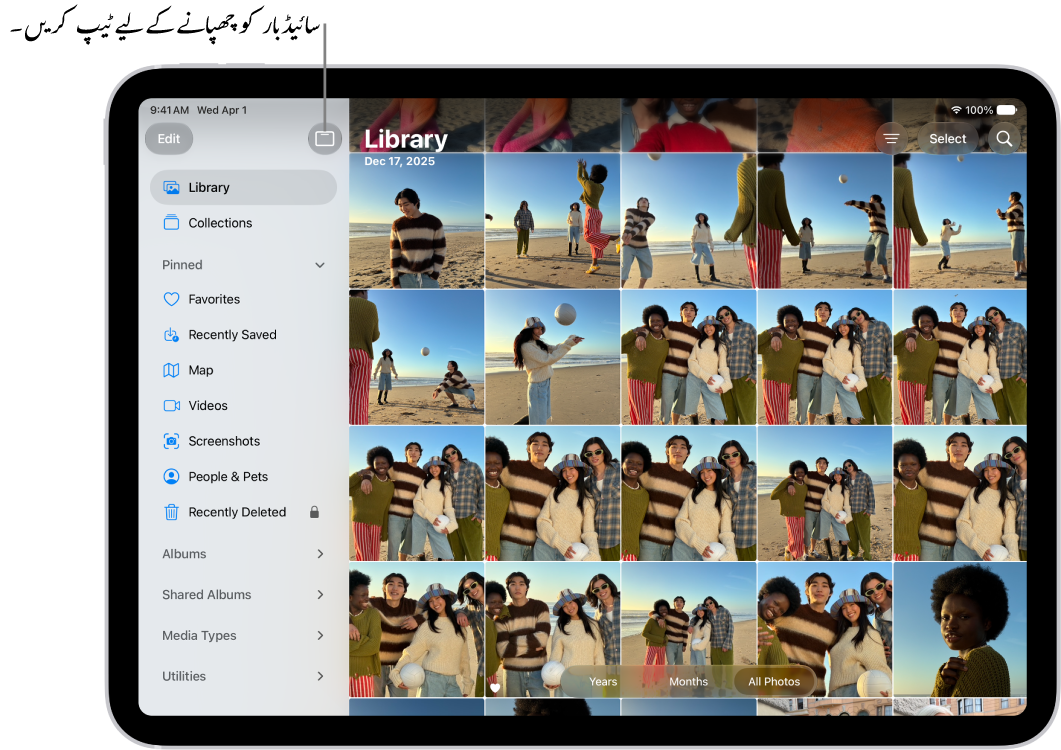This screenshot has width=1061, height=750.
Task: Tap the search magnifying glass icon
Action: pyautogui.click(x=1004, y=139)
